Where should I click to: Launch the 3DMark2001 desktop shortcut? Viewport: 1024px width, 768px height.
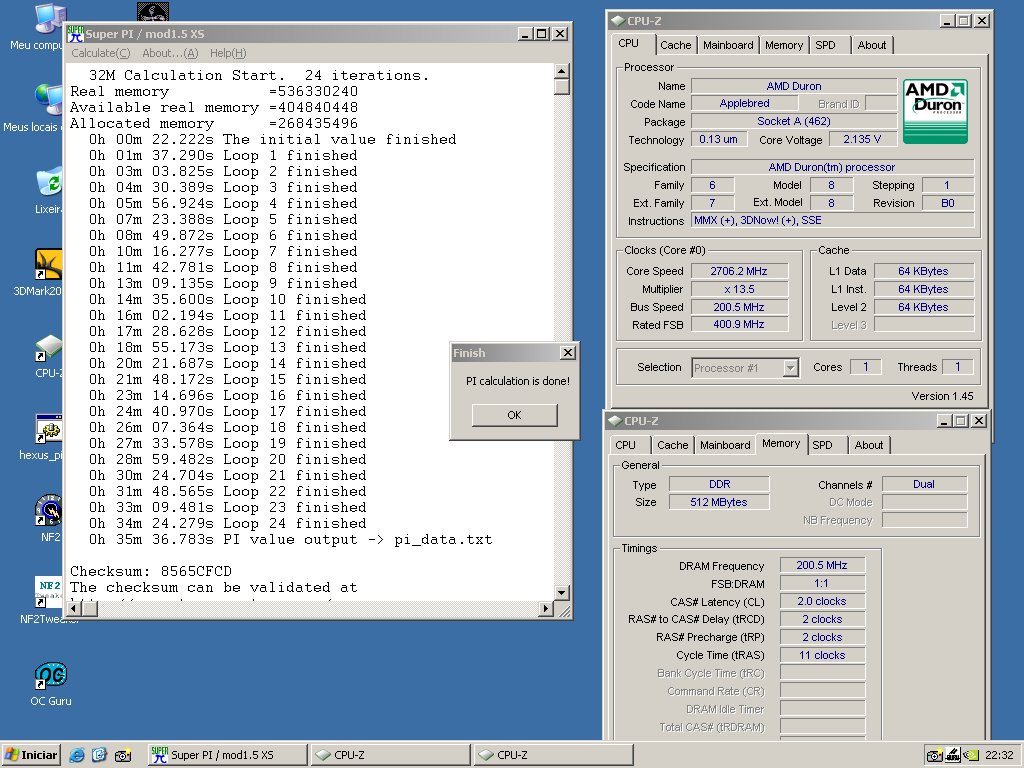(49, 264)
